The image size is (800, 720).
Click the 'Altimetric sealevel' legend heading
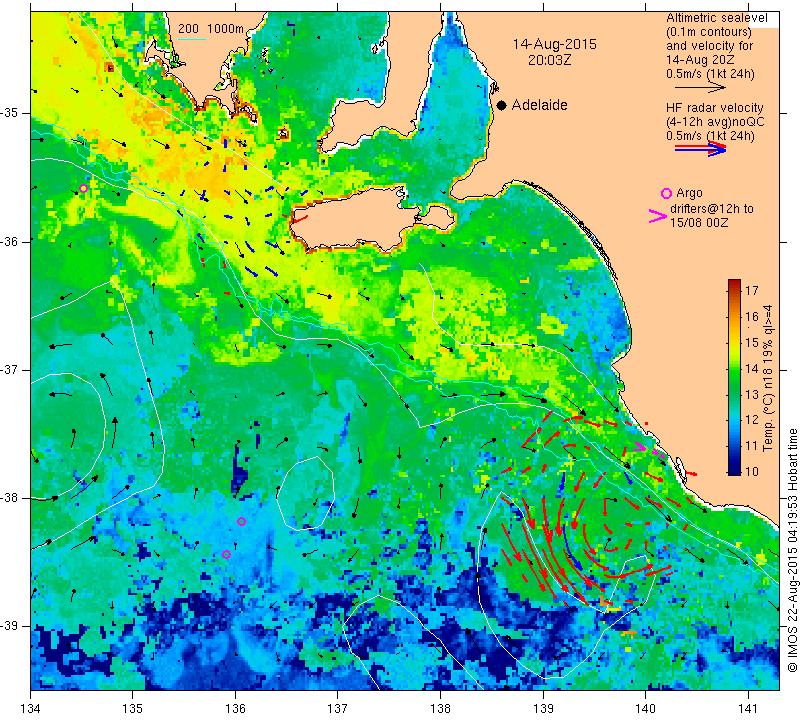pyautogui.click(x=716, y=18)
